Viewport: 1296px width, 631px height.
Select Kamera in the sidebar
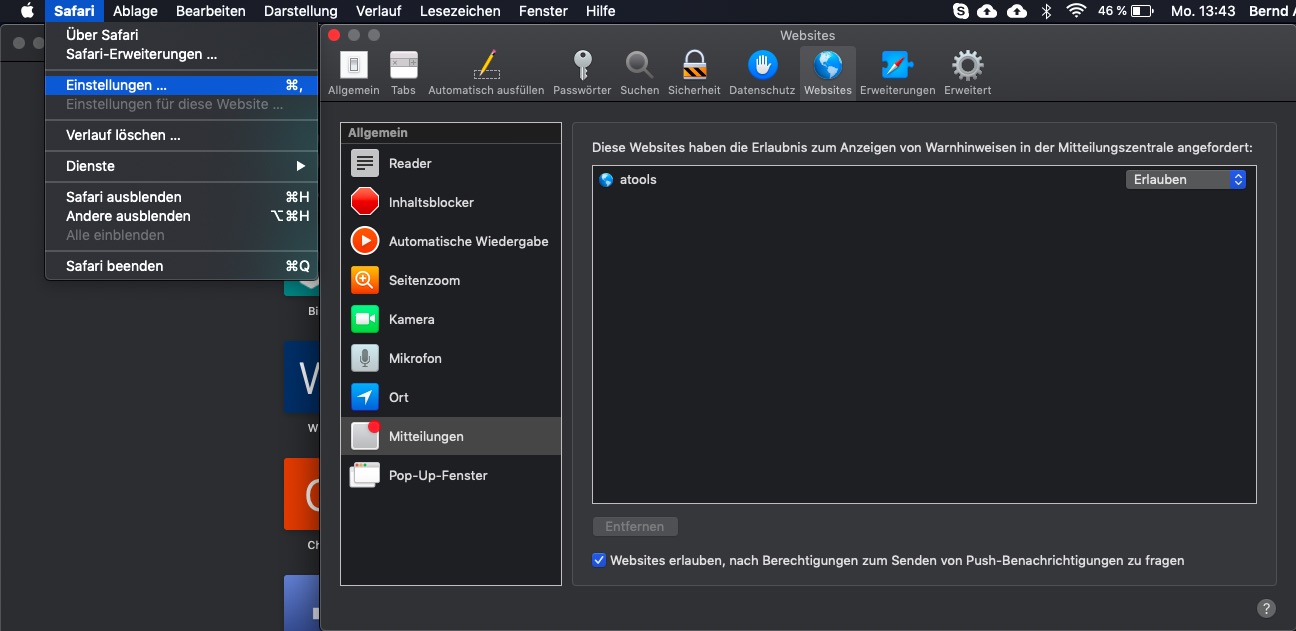click(x=451, y=319)
